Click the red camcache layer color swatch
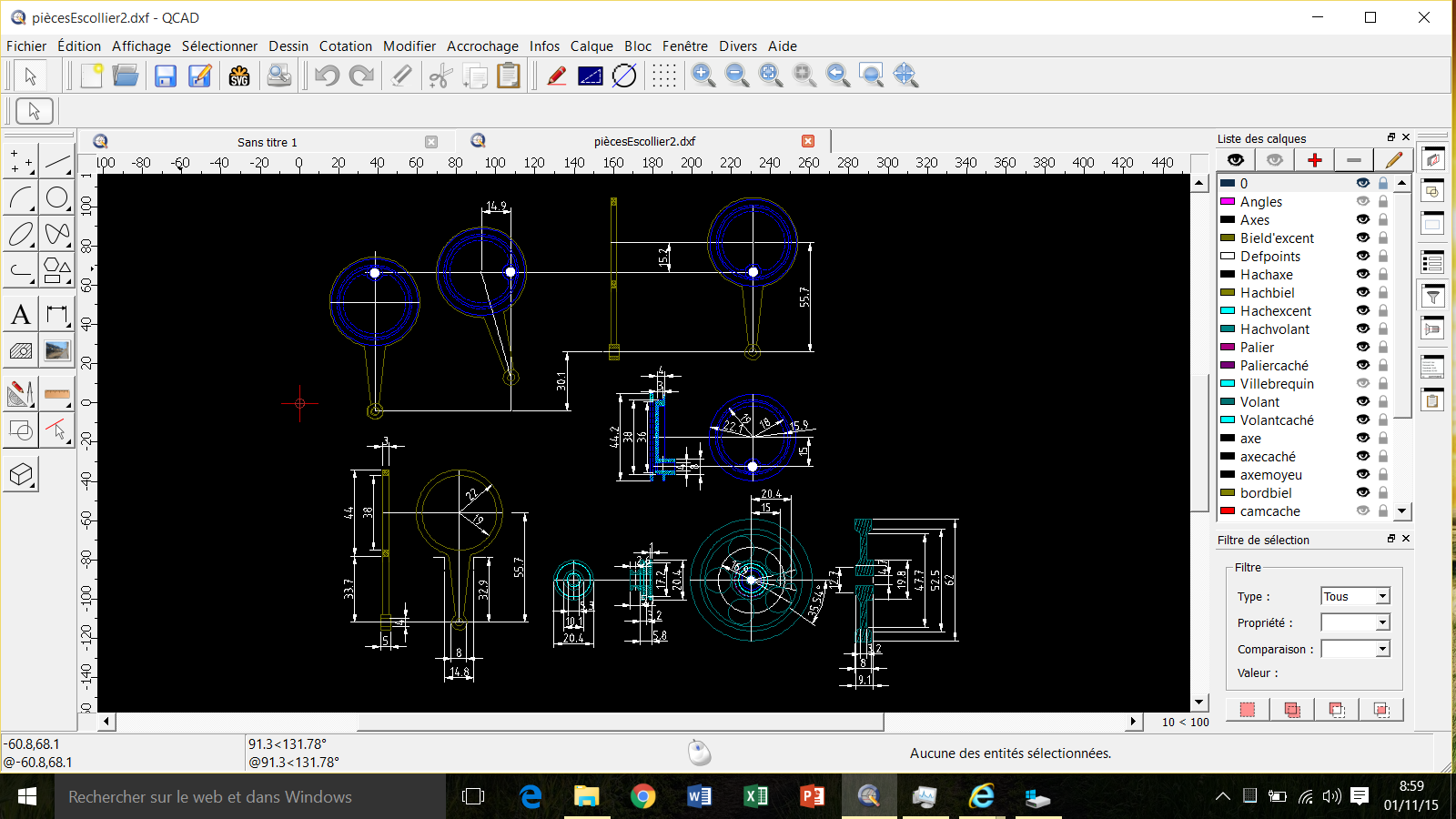This screenshot has width=1456, height=819. 1228,511
